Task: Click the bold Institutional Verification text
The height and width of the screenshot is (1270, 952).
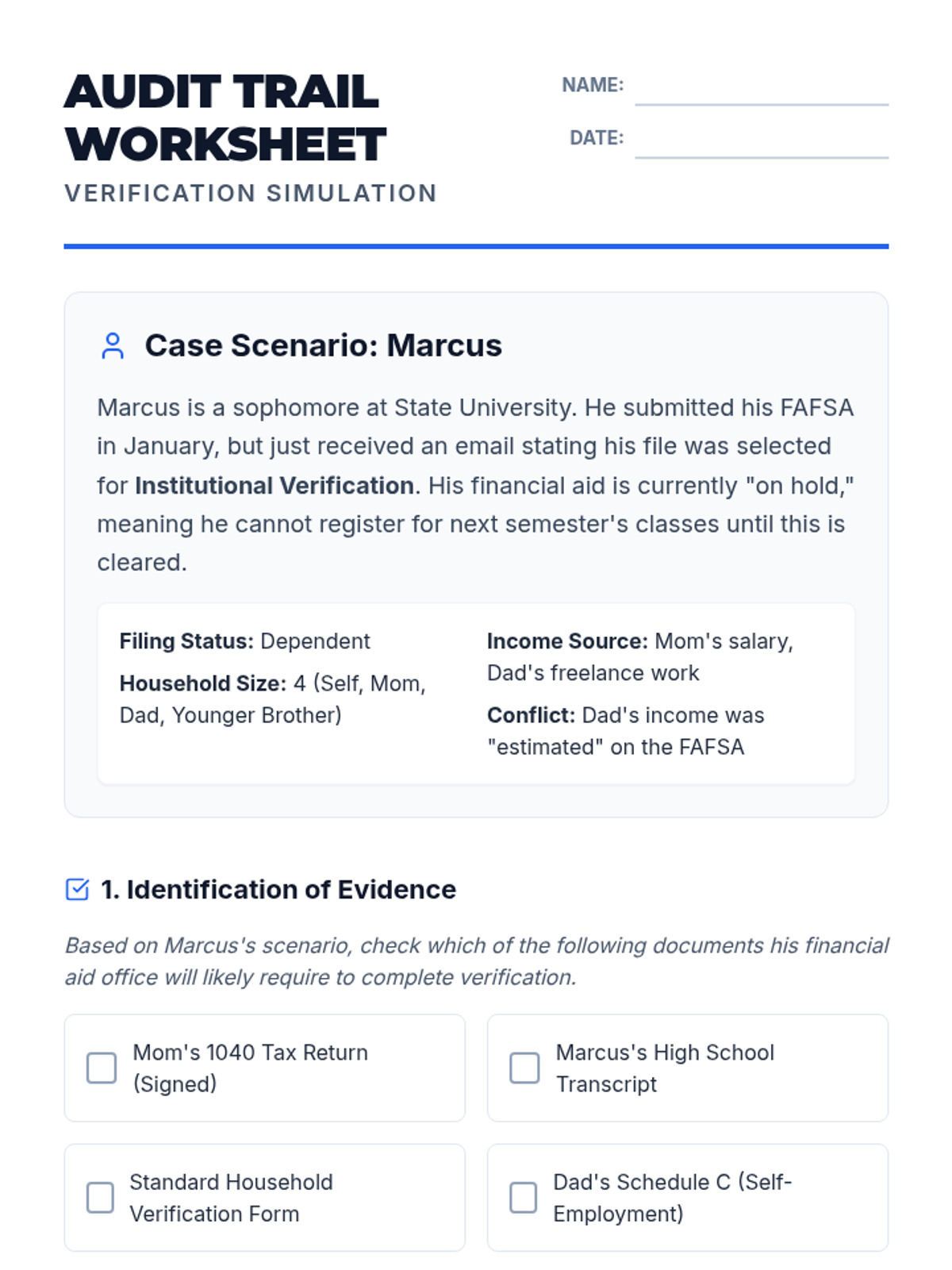Action: (274, 485)
